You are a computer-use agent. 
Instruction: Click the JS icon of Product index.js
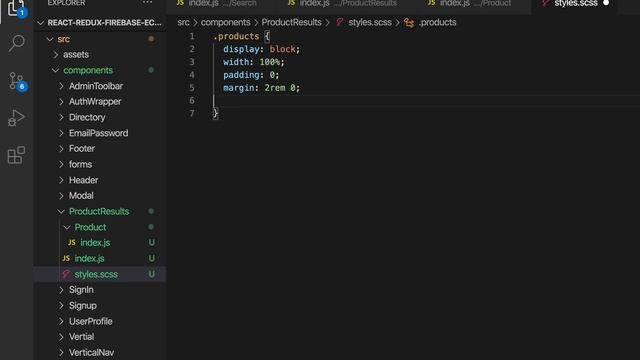click(72, 242)
